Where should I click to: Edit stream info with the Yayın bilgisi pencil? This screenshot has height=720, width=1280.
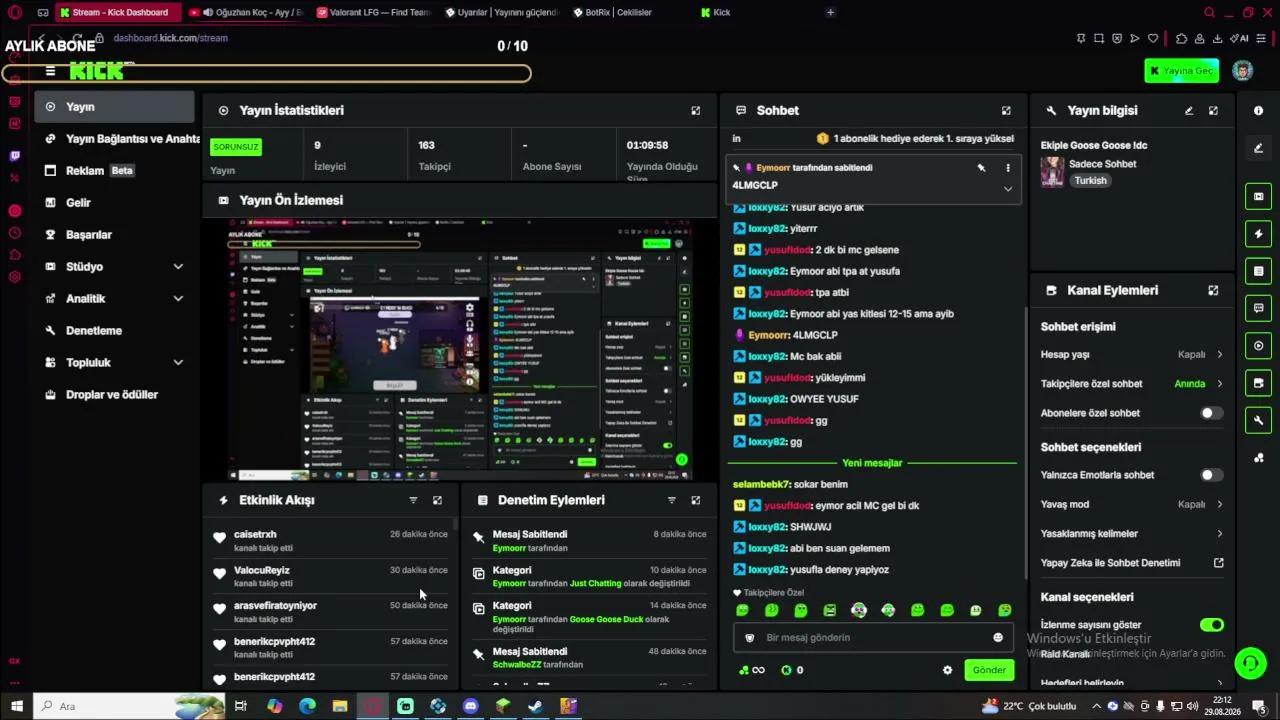1189,111
